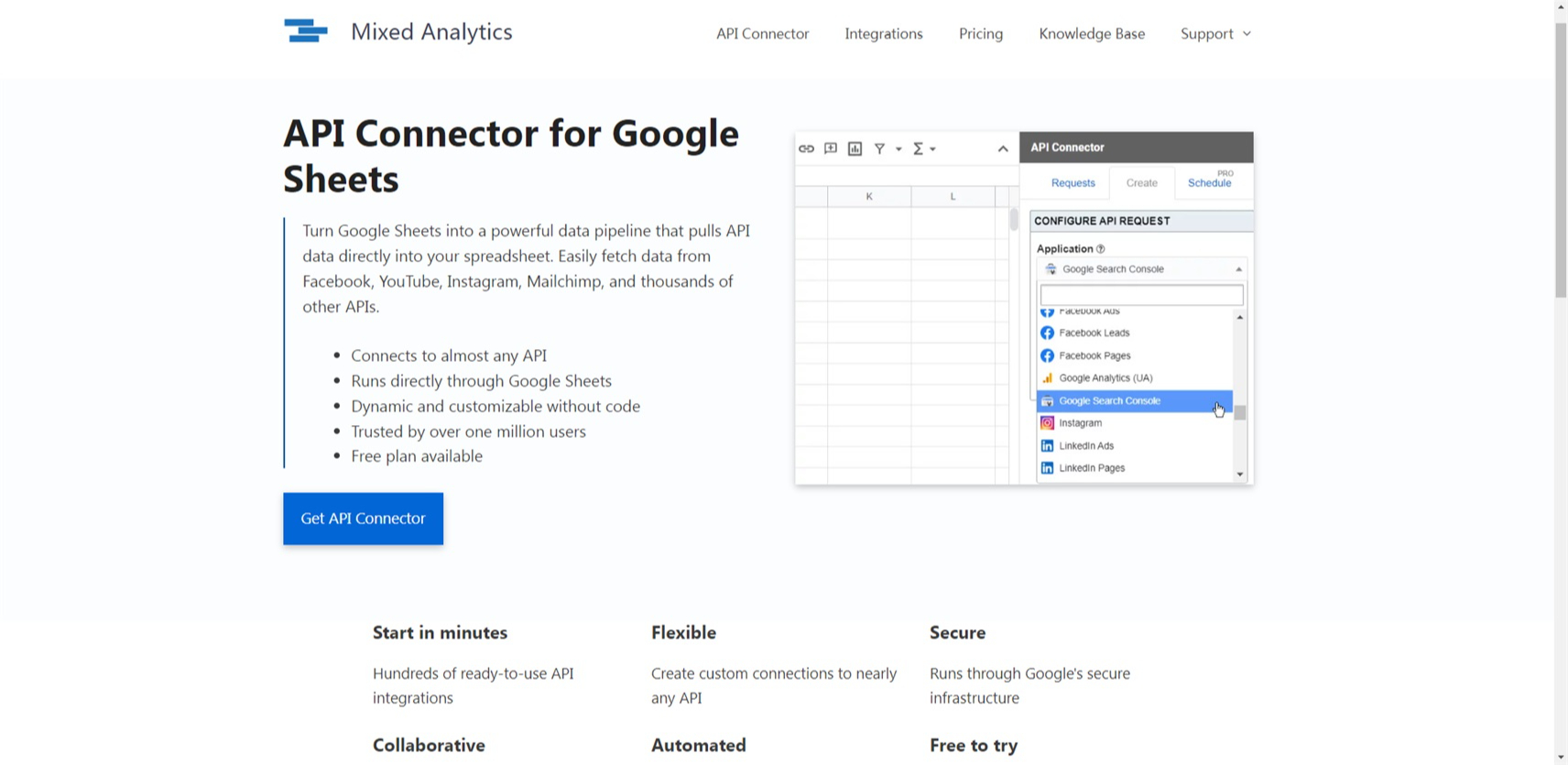Click the insert link icon in toolbar
The image size is (1568, 765).
pos(806,148)
